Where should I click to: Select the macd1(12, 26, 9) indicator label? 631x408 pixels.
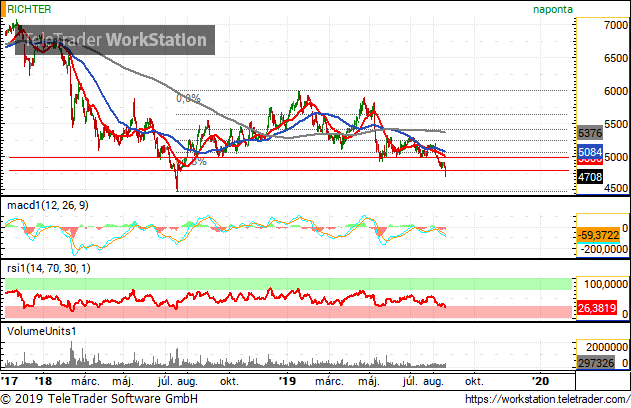click(48, 205)
